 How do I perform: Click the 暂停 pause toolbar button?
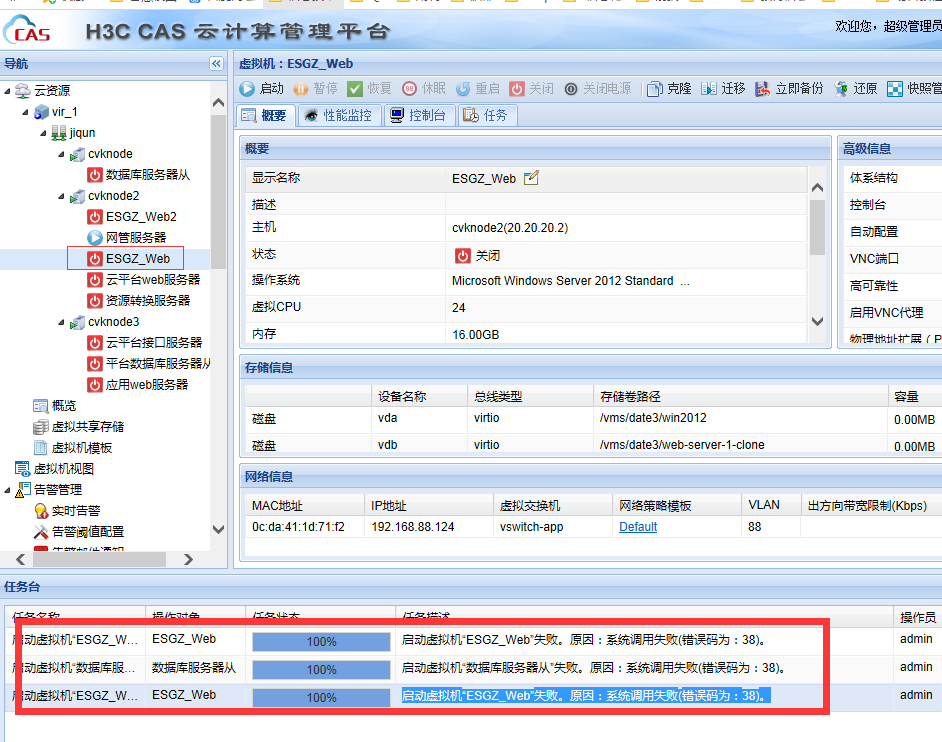[315, 89]
